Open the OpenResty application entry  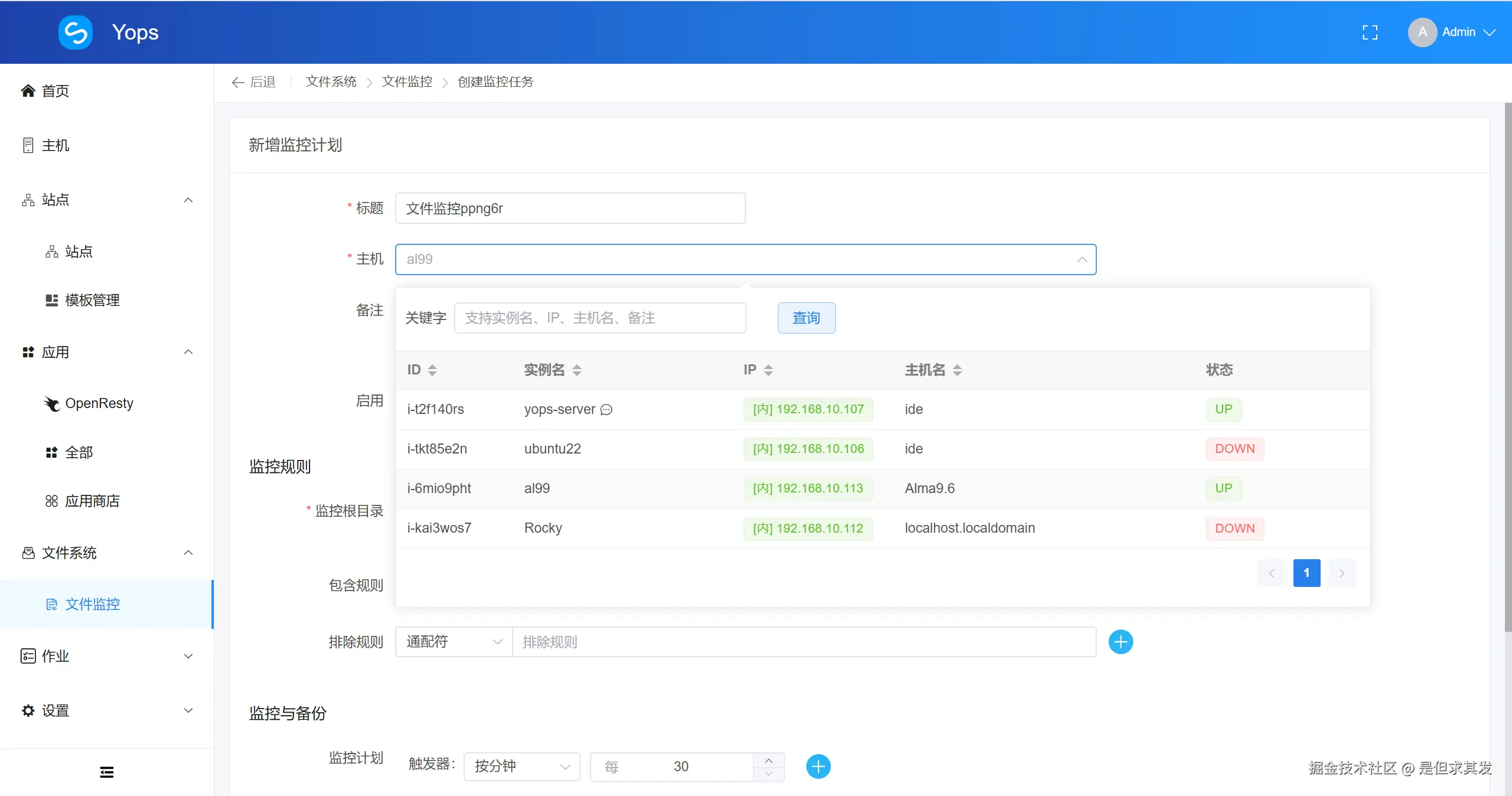pos(99,403)
